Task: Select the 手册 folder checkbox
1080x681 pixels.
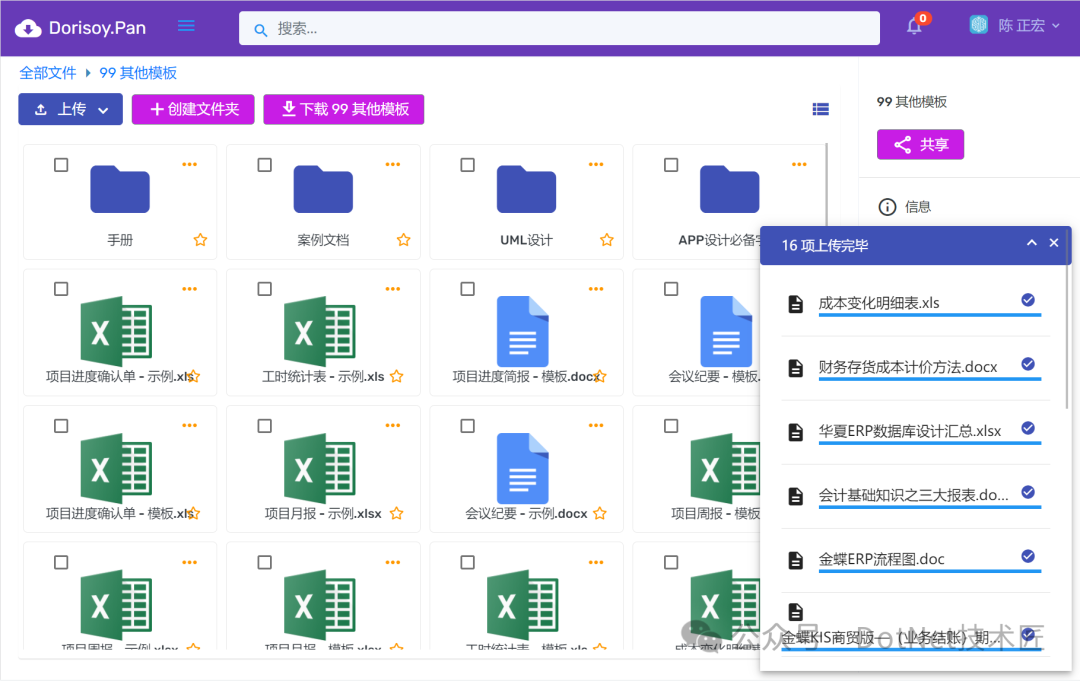Action: (x=61, y=165)
